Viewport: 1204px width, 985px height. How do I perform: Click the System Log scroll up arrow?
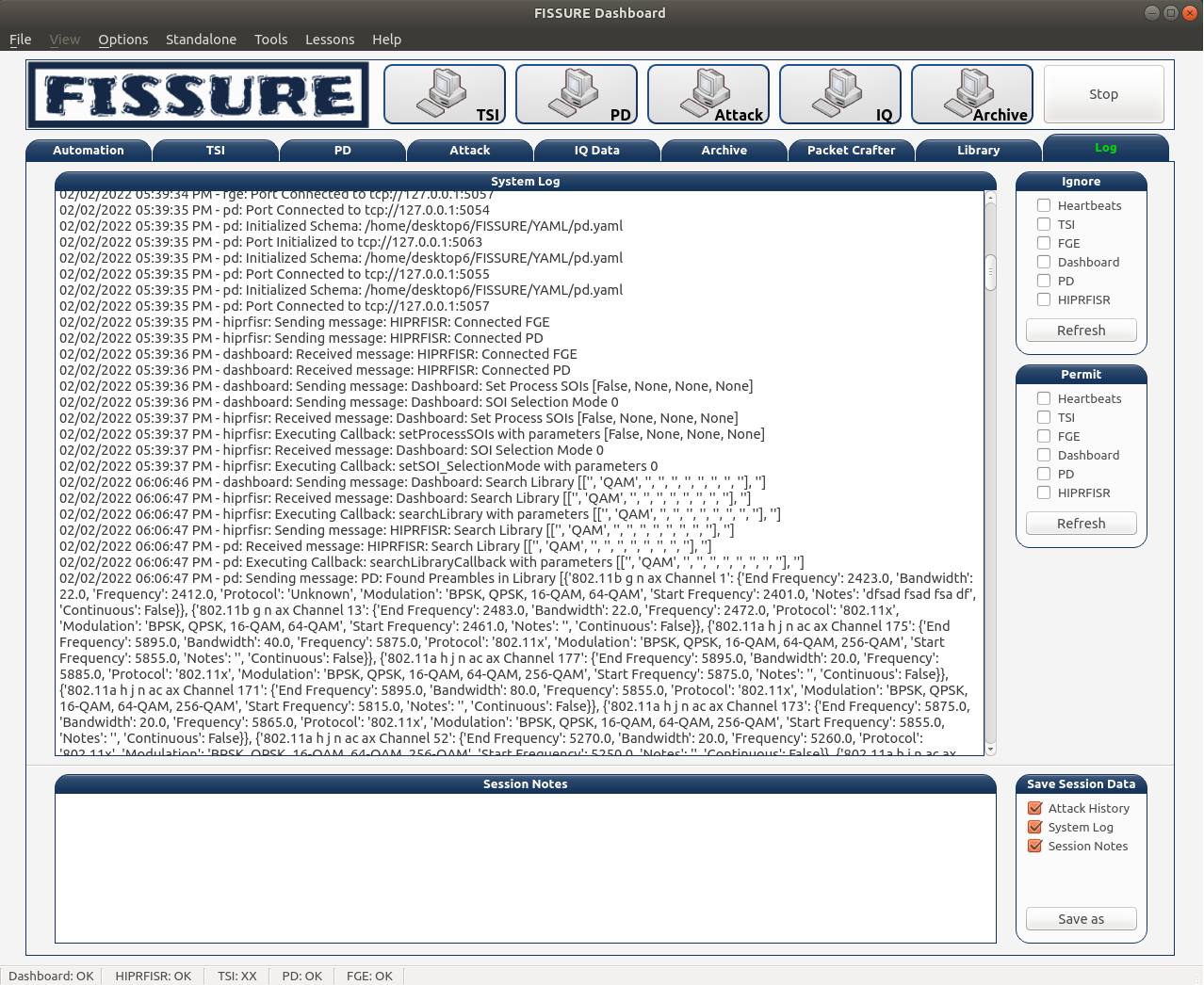point(990,198)
